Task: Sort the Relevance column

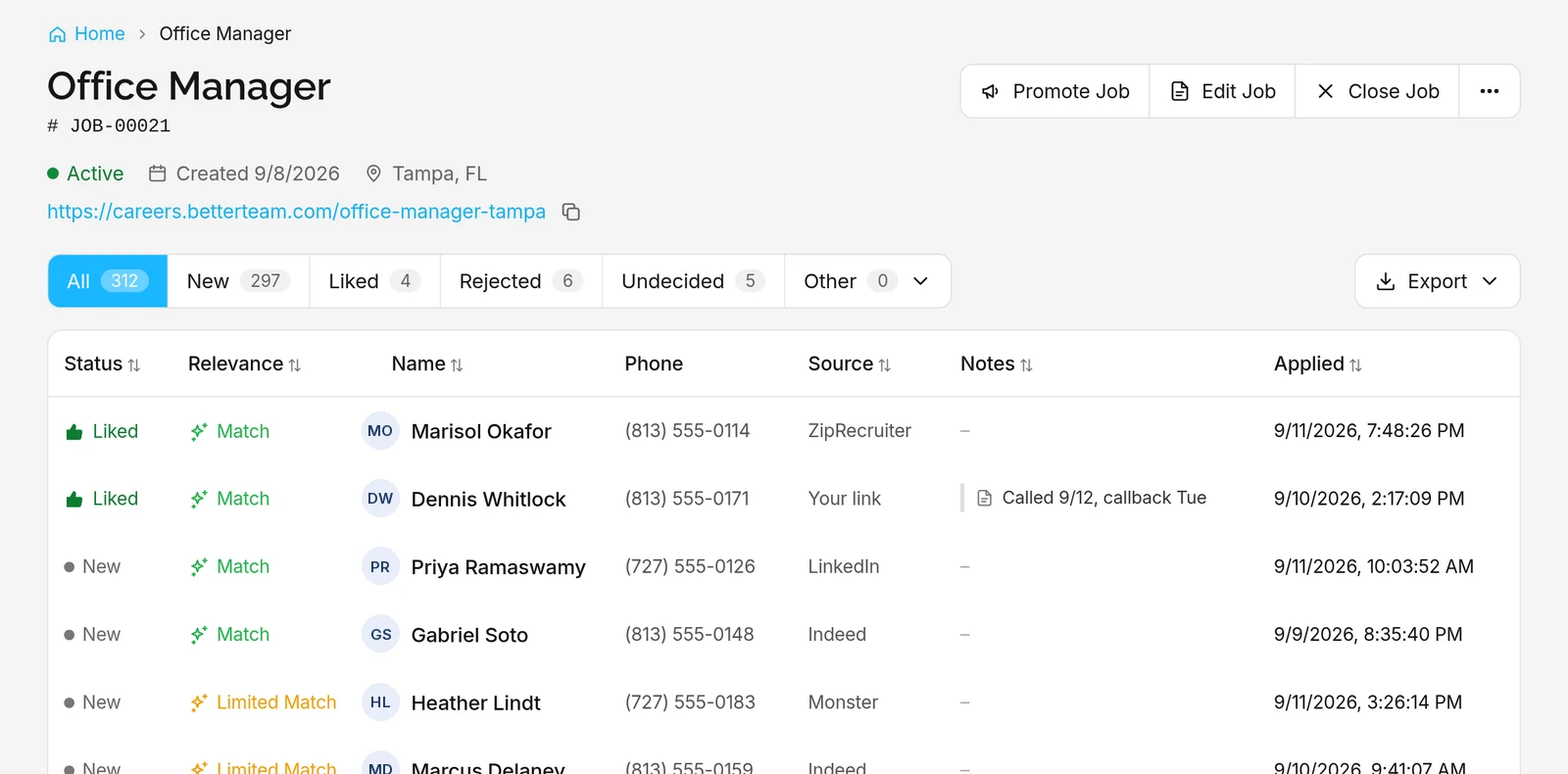Action: (244, 363)
